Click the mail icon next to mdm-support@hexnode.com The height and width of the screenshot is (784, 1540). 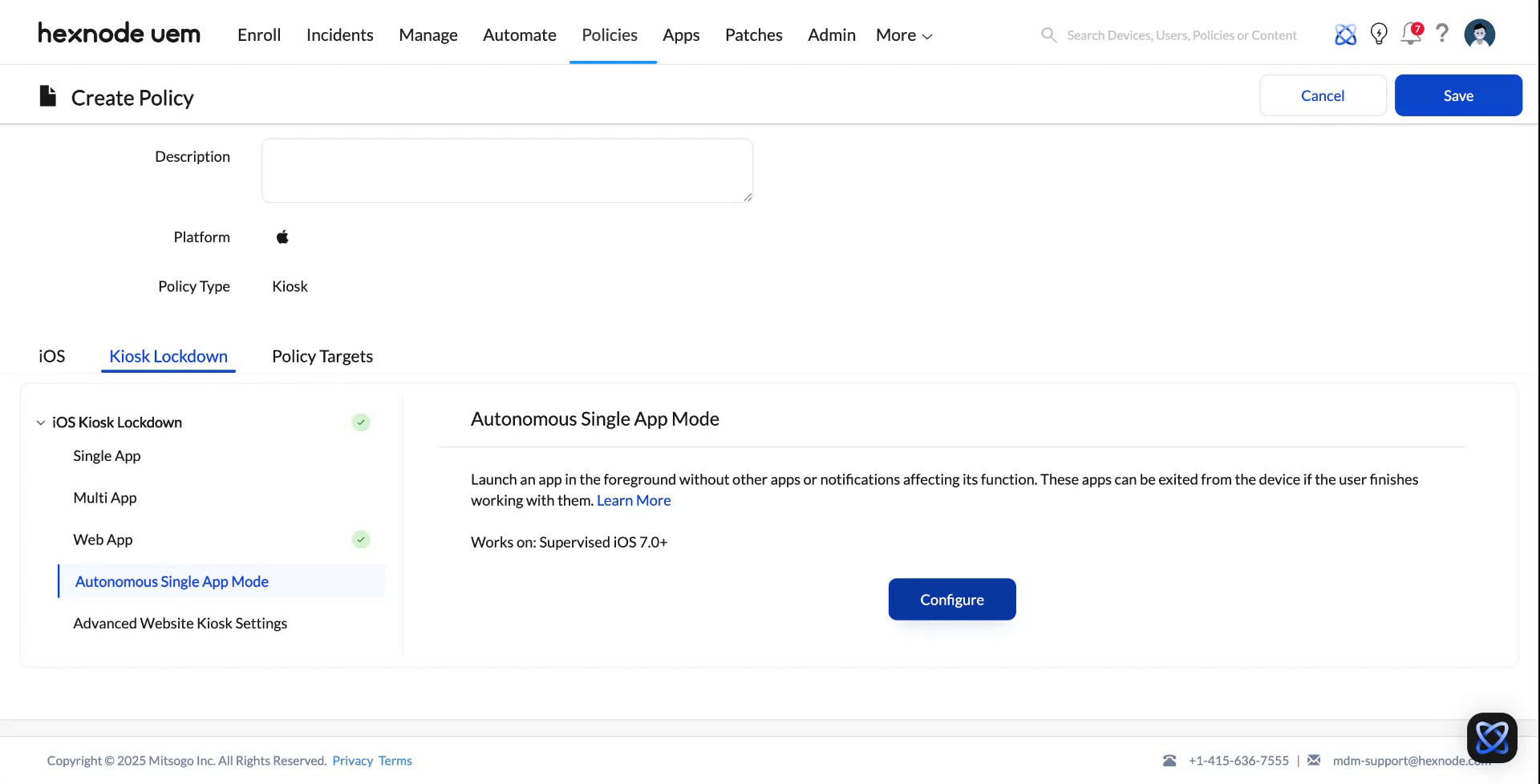tap(1315, 760)
